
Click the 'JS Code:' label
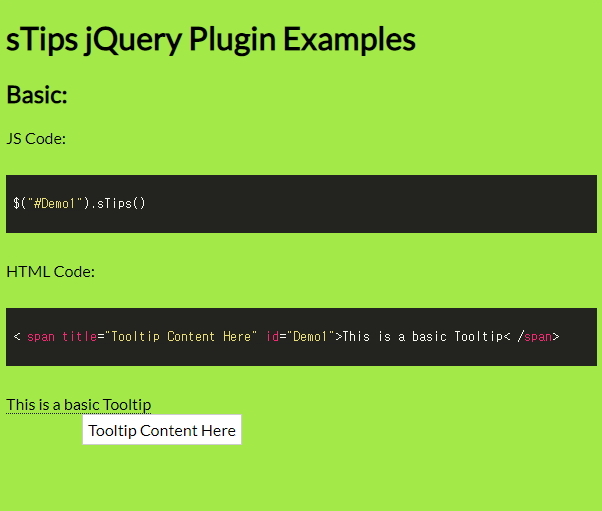click(x=36, y=139)
